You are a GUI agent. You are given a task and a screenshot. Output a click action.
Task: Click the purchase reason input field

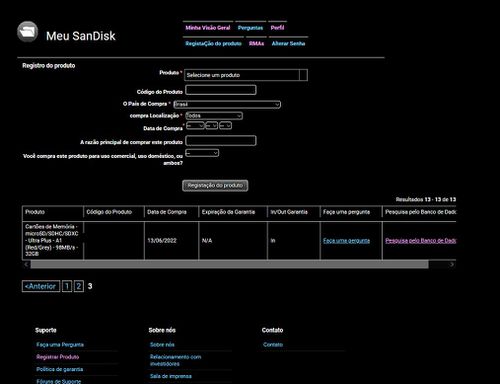click(x=221, y=141)
